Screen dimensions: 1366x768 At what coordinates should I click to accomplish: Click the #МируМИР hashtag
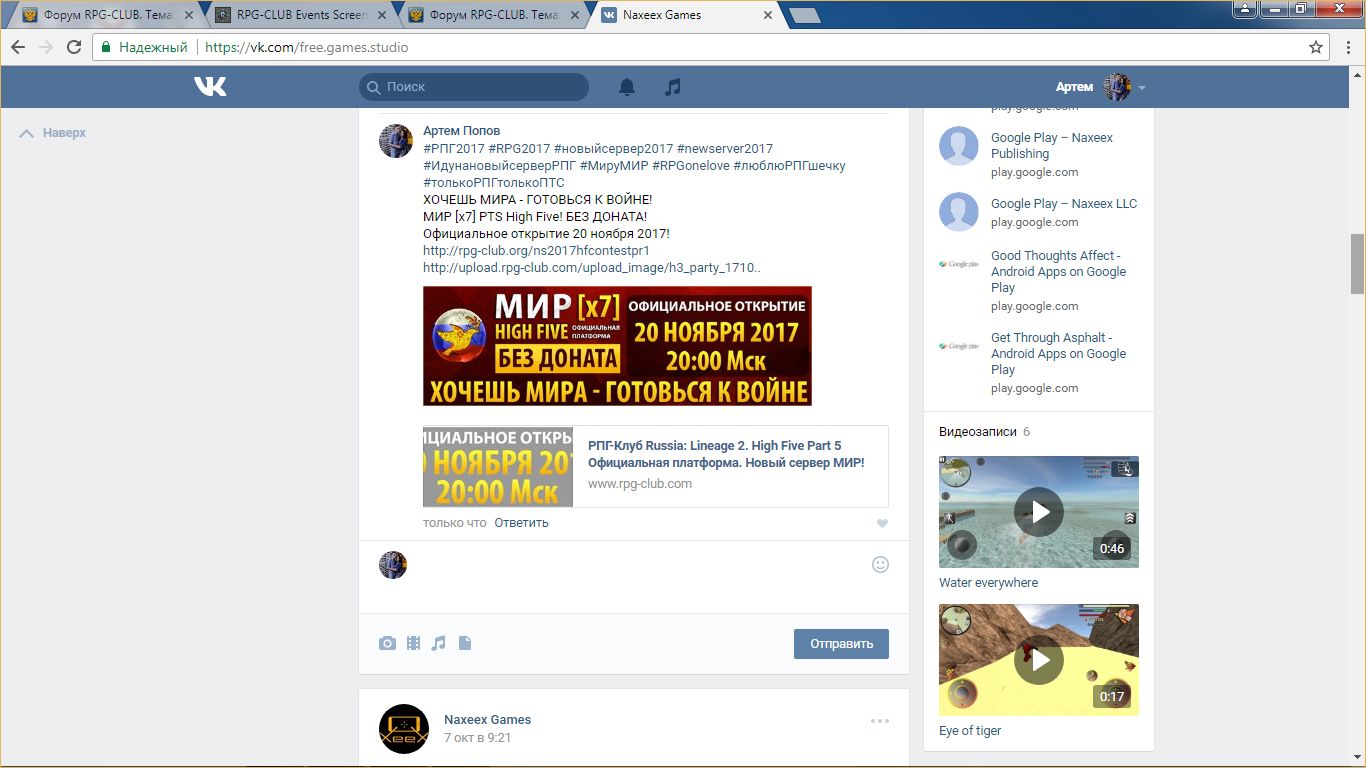(x=614, y=166)
